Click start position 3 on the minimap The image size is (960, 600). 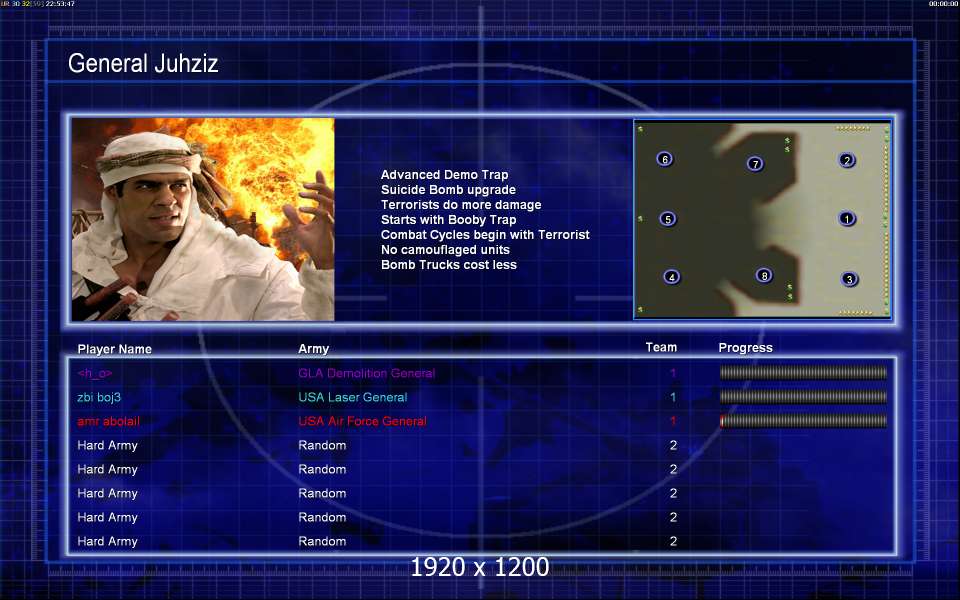pyautogui.click(x=849, y=279)
